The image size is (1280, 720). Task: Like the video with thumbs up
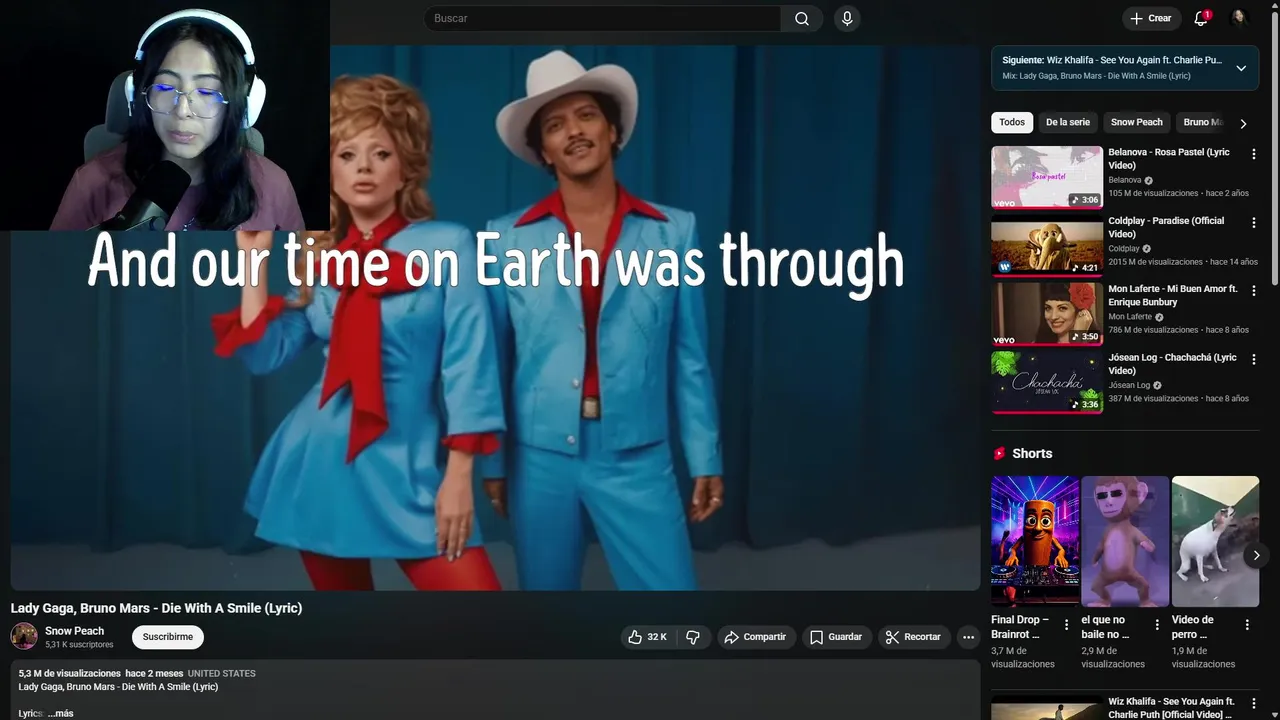[647, 637]
